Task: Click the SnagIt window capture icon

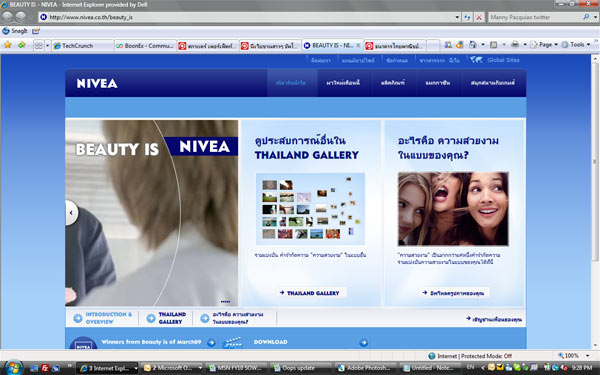Action: coord(36,31)
